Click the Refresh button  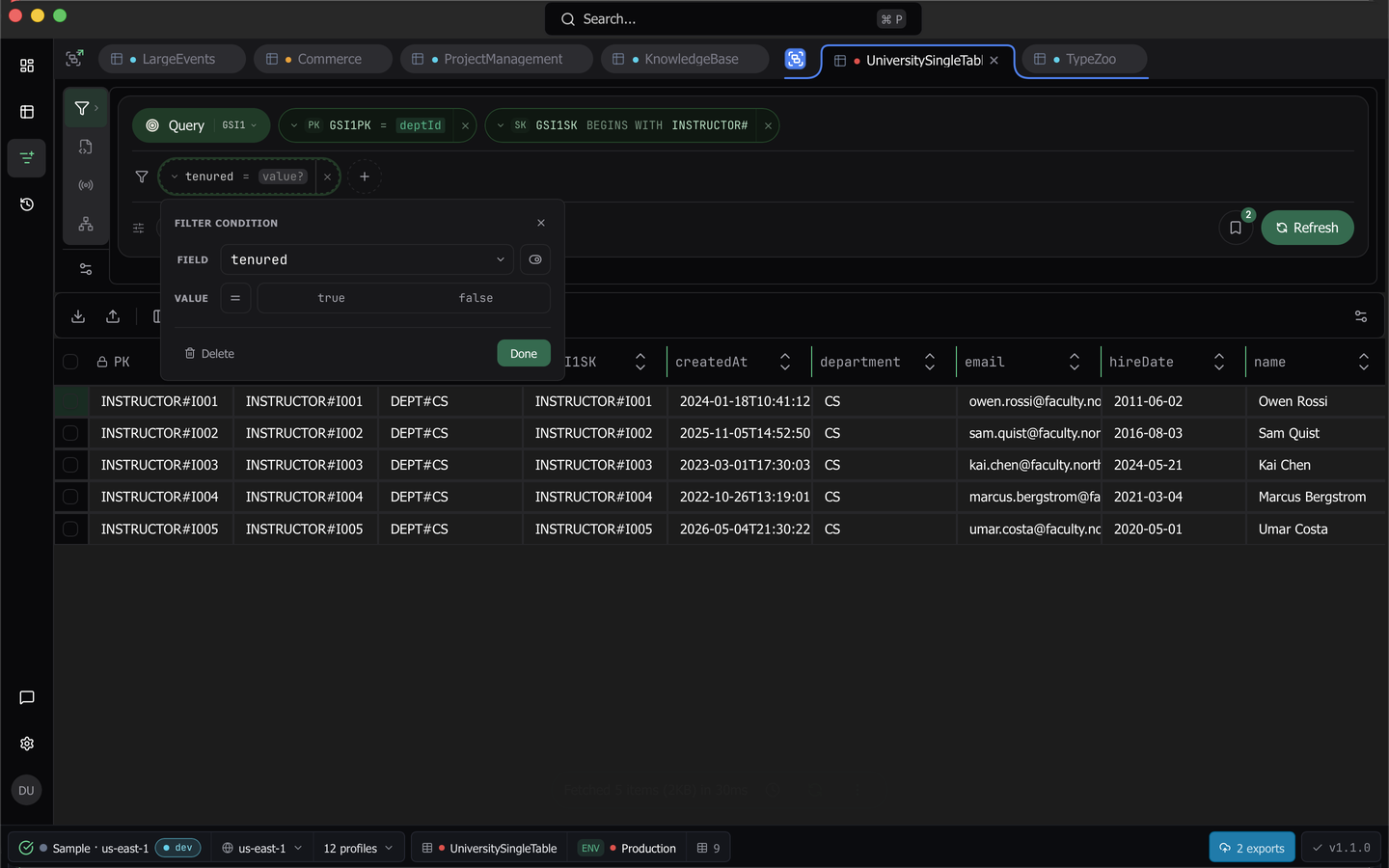(1307, 228)
